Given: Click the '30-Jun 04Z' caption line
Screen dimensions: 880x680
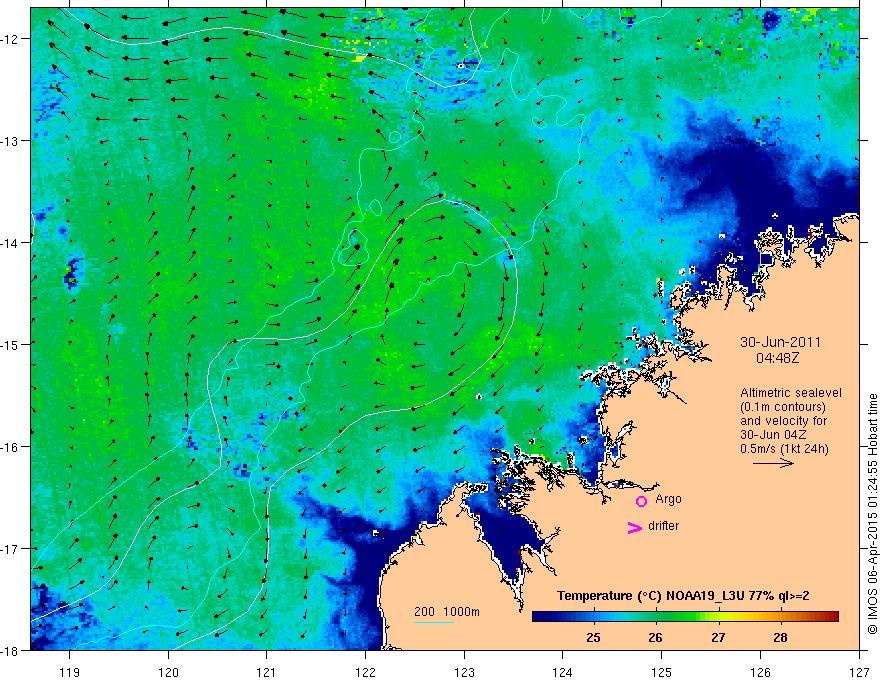Looking at the screenshot, I should coord(772,435).
